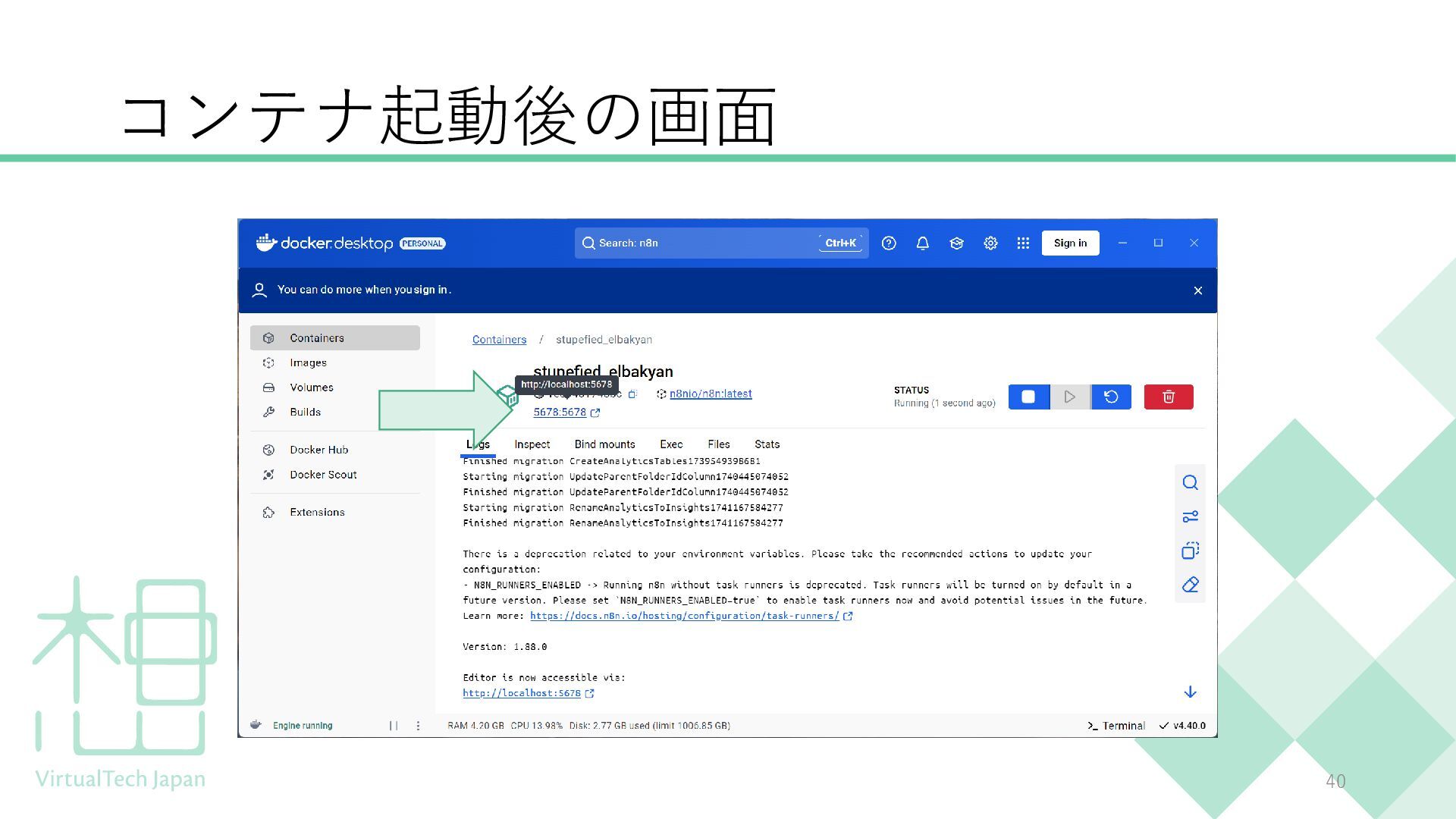Click the Sign in button

tap(1070, 243)
